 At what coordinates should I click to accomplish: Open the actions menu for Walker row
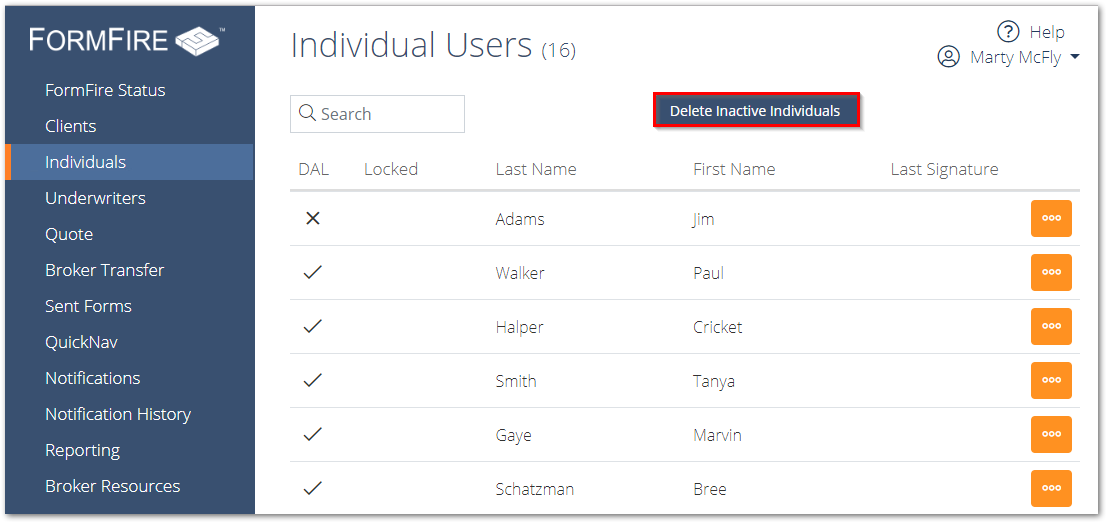tap(1051, 272)
